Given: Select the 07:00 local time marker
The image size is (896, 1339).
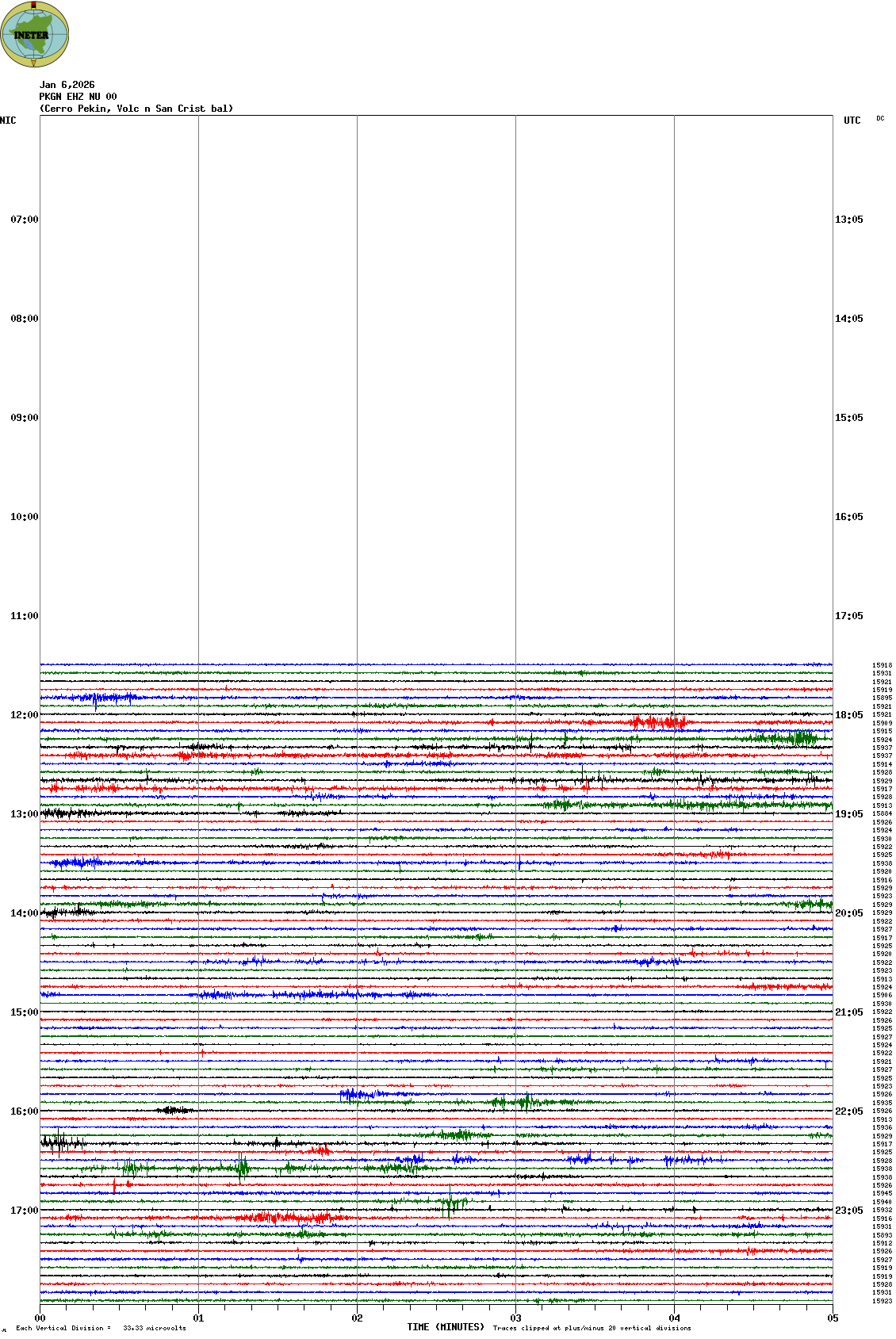Looking at the screenshot, I should (x=24, y=220).
